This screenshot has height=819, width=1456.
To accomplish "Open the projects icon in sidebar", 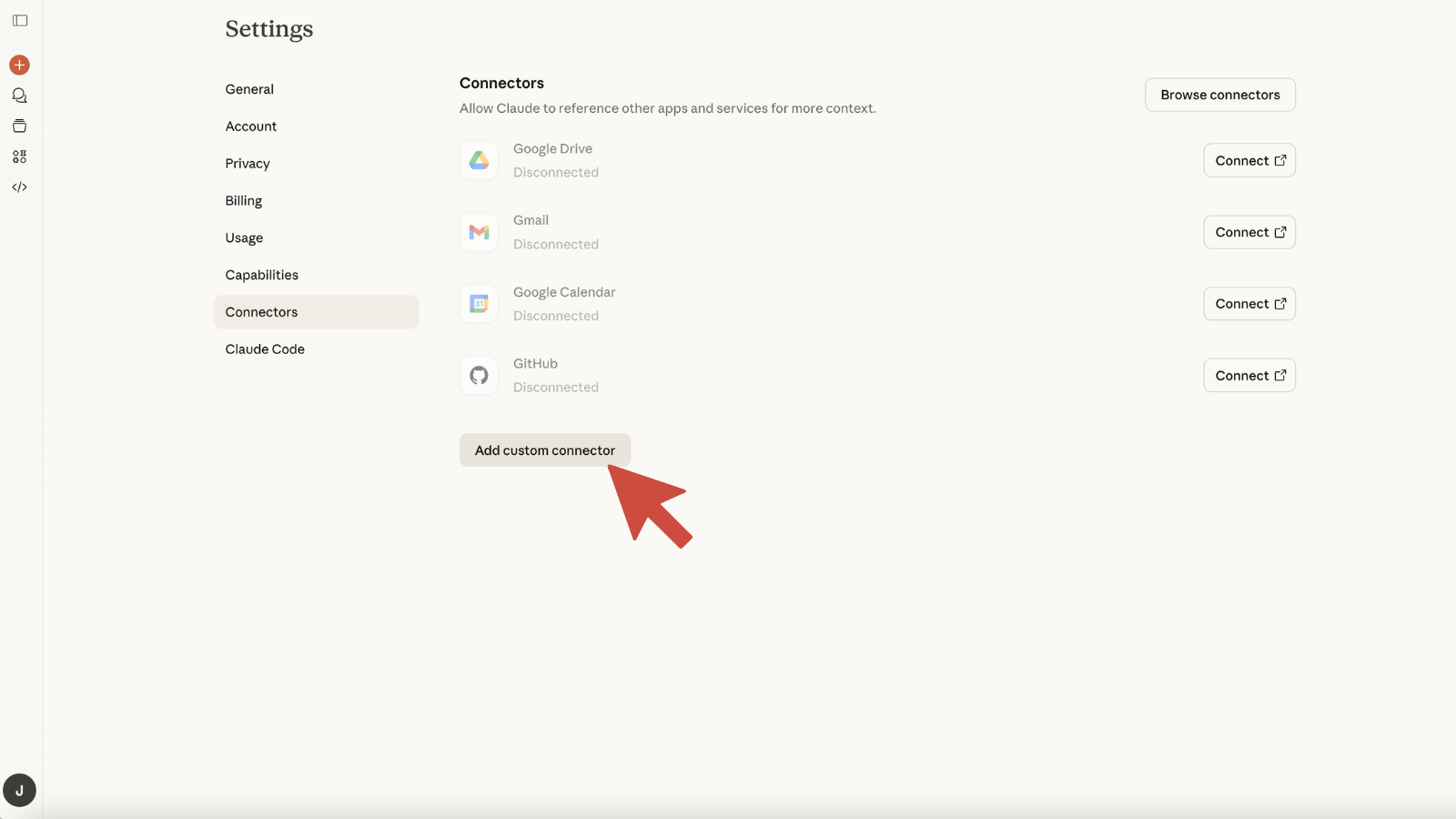I will (x=19, y=126).
